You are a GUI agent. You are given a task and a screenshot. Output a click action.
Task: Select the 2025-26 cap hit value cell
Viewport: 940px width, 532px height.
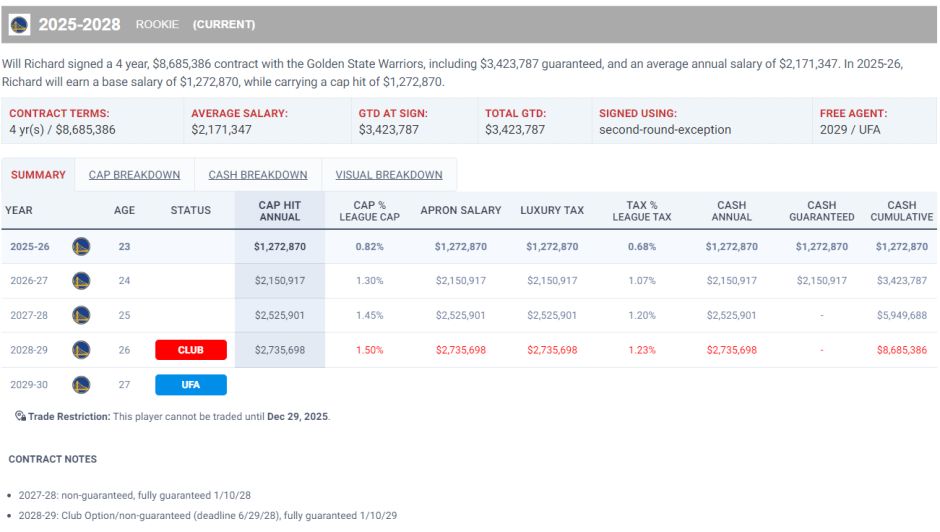click(x=280, y=246)
